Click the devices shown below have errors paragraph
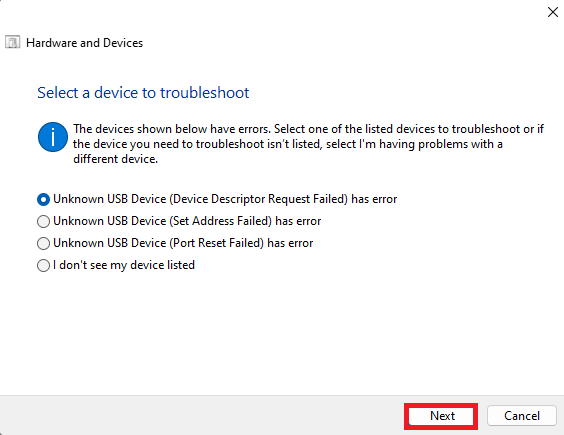 pos(308,144)
